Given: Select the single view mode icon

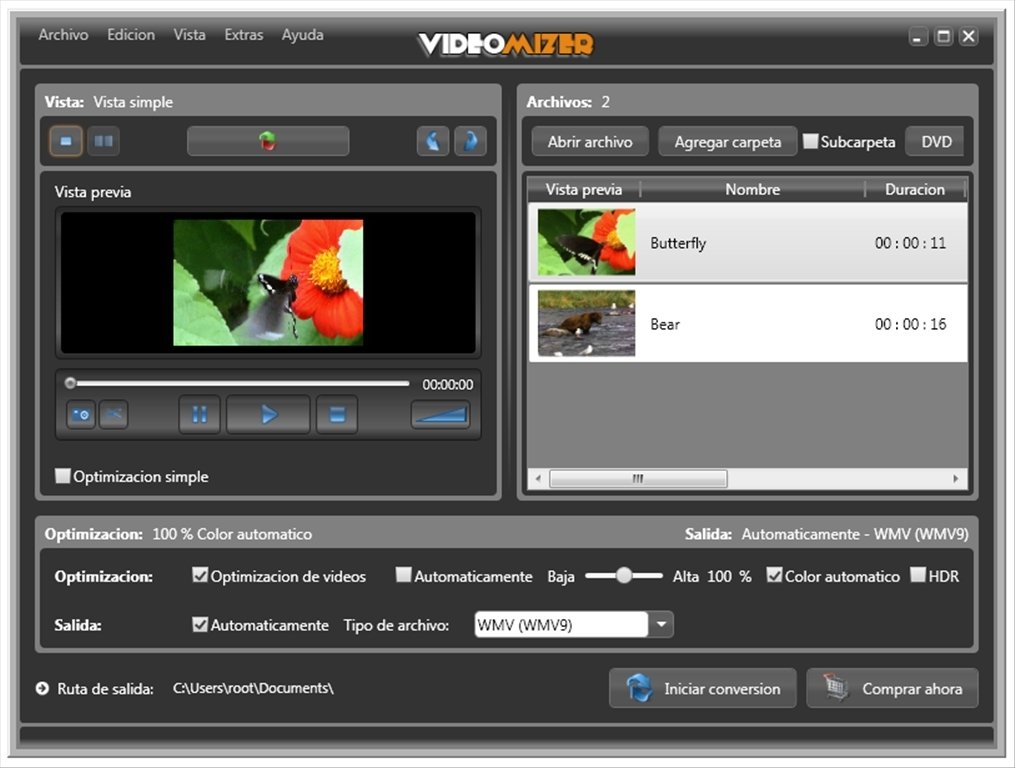Looking at the screenshot, I should click(66, 141).
